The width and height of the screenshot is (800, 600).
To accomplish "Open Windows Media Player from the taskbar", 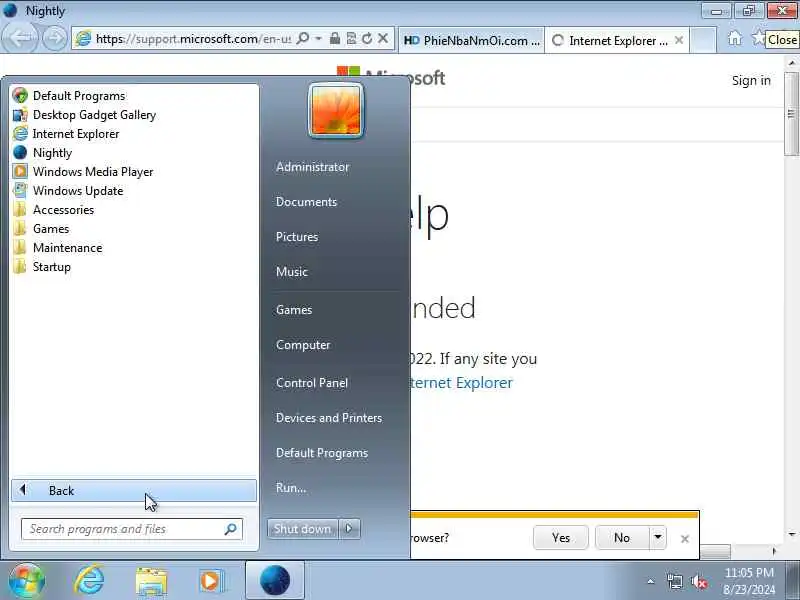I will (x=211, y=581).
